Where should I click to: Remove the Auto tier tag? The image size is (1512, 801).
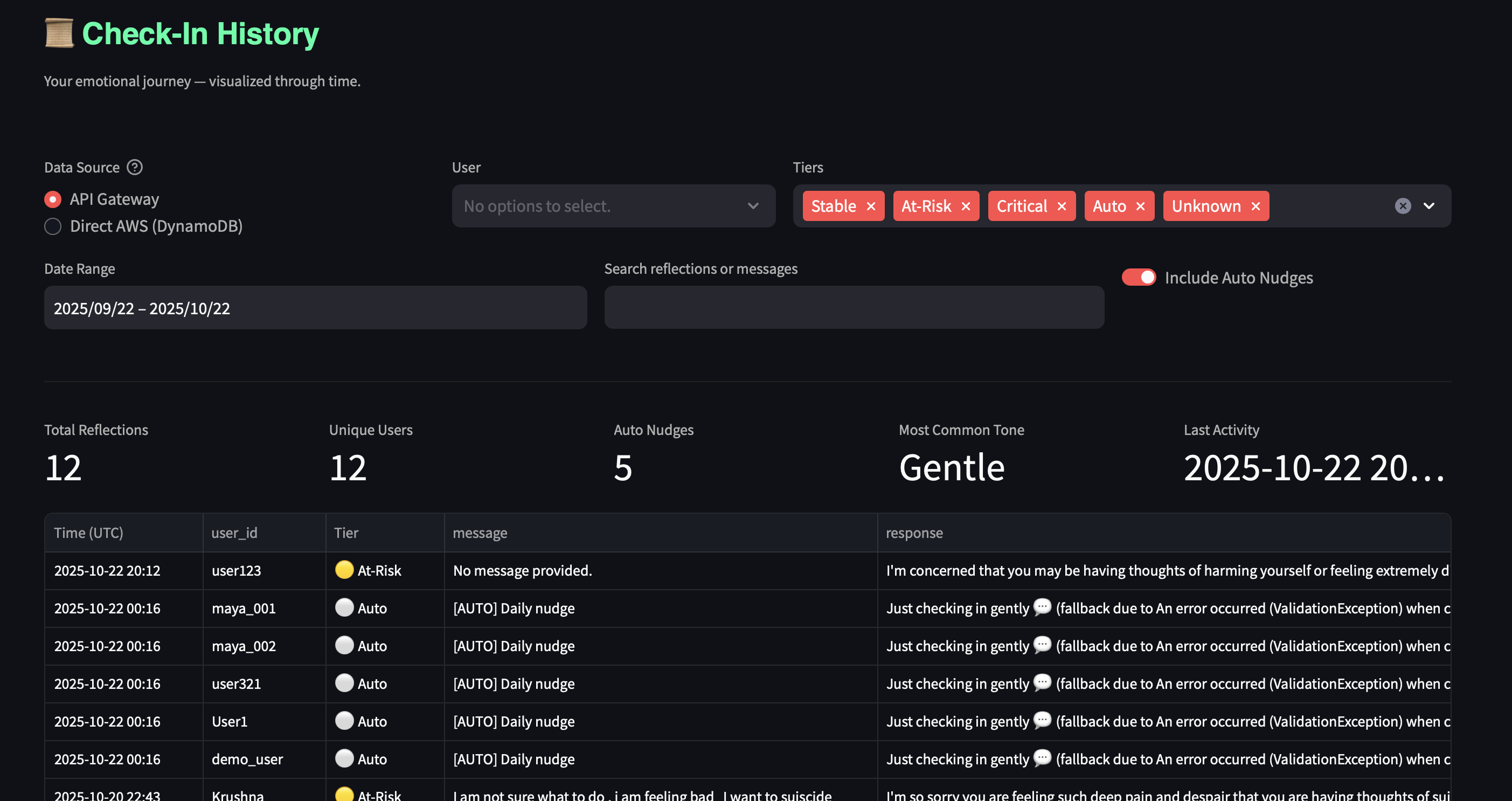tap(1140, 206)
